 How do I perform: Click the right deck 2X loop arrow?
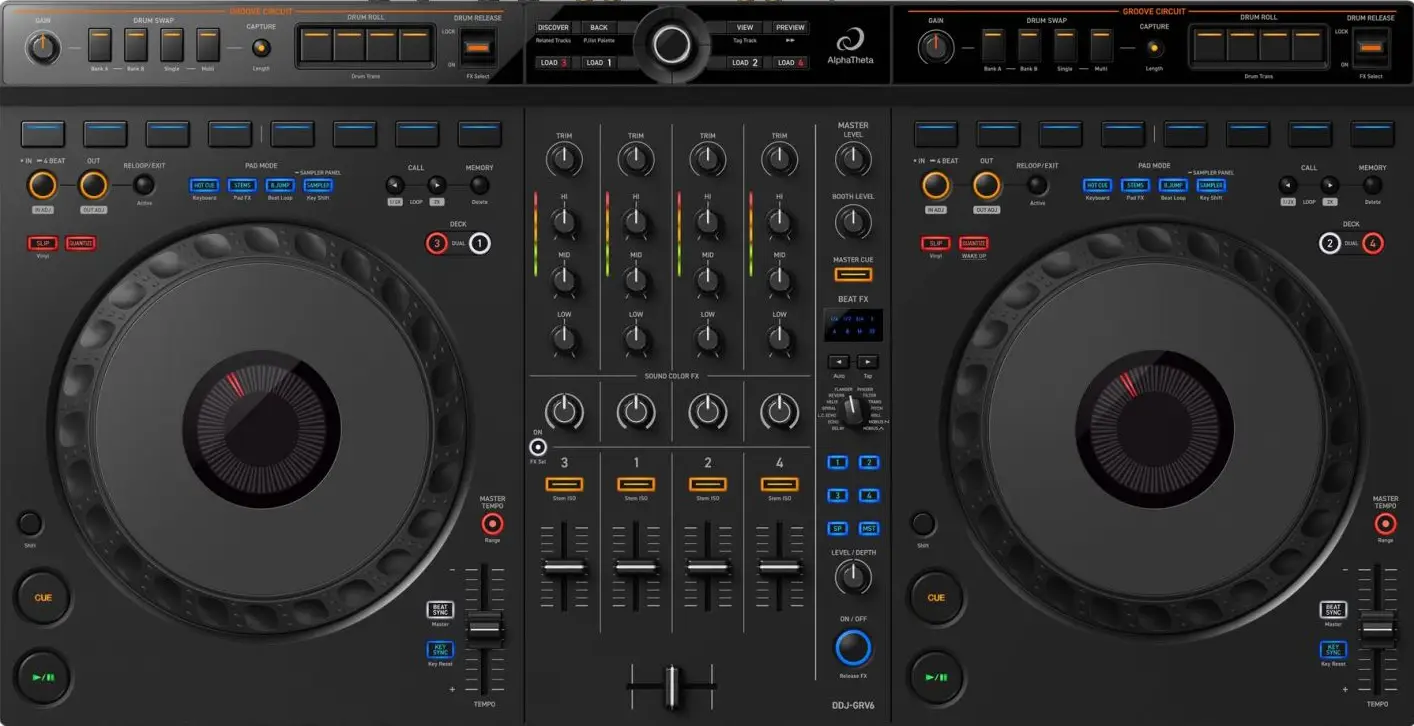click(x=1330, y=185)
